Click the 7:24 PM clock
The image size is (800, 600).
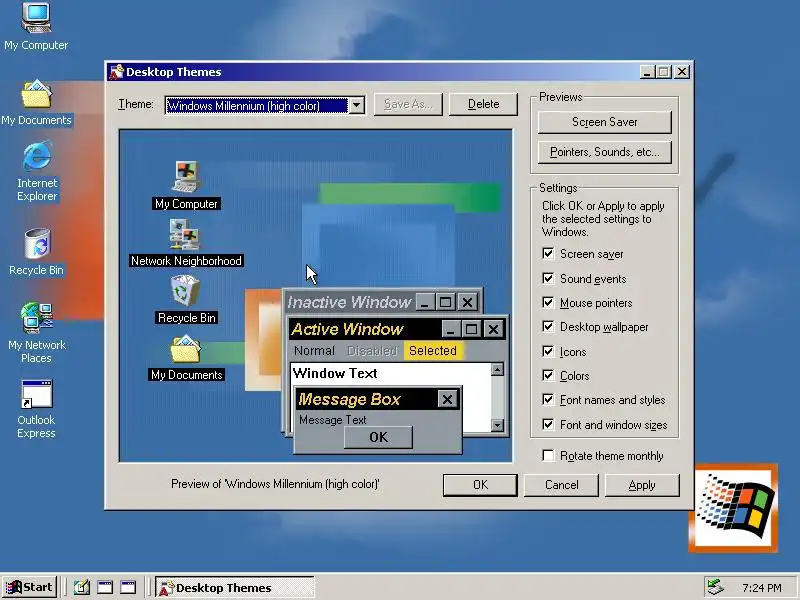pos(762,588)
